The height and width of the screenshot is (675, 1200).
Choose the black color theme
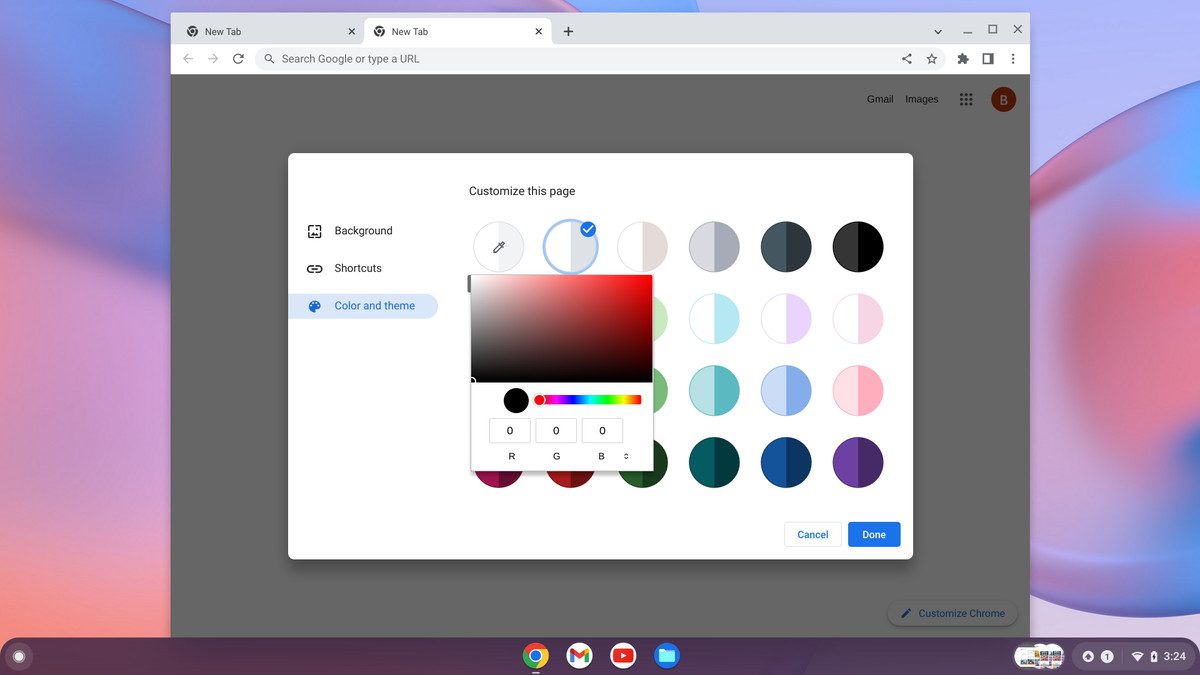point(858,247)
